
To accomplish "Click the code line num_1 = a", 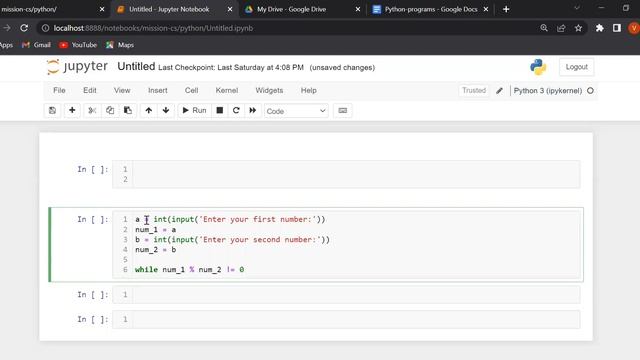I will [156, 230].
